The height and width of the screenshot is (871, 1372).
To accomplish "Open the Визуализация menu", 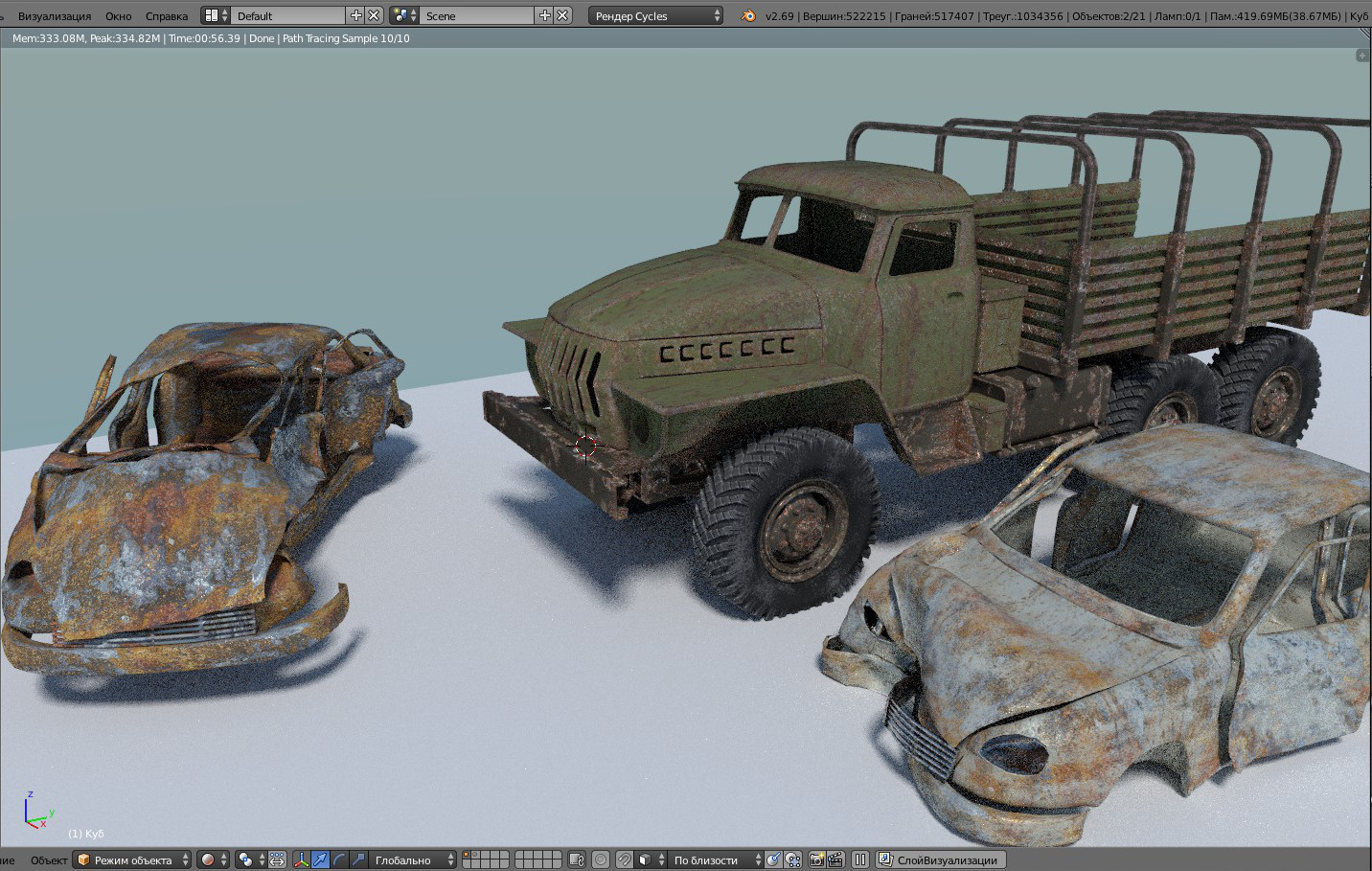I will tap(55, 16).
